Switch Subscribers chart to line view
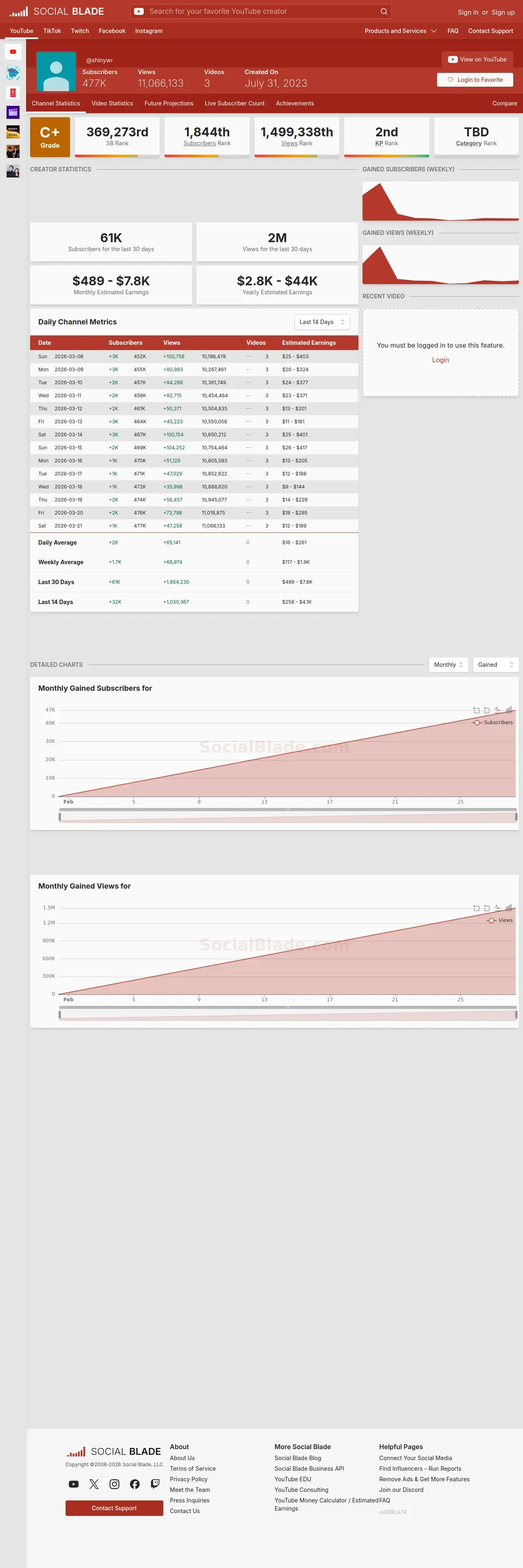The height and width of the screenshot is (1568, 523). click(x=497, y=710)
